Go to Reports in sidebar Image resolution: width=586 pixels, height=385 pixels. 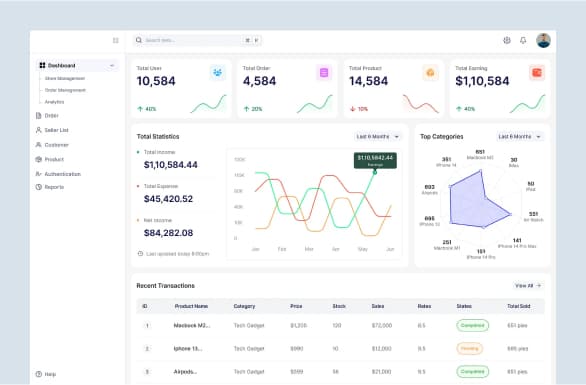(x=54, y=187)
